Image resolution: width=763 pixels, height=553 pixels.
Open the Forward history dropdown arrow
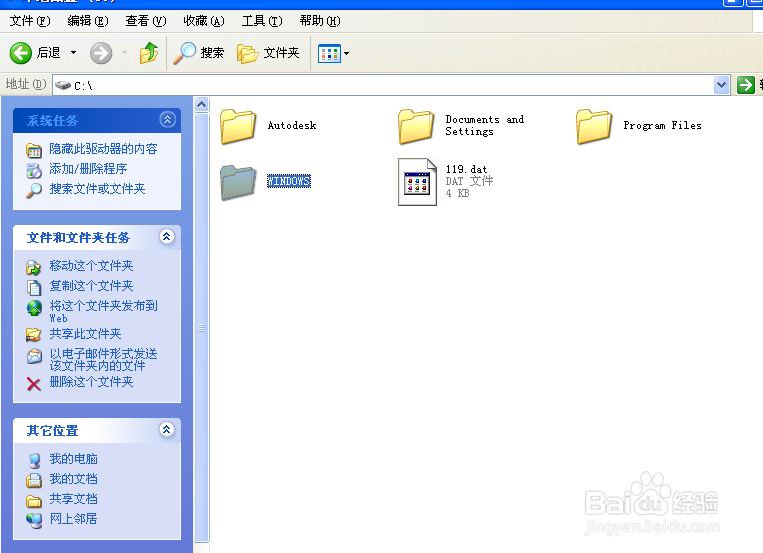(124, 53)
